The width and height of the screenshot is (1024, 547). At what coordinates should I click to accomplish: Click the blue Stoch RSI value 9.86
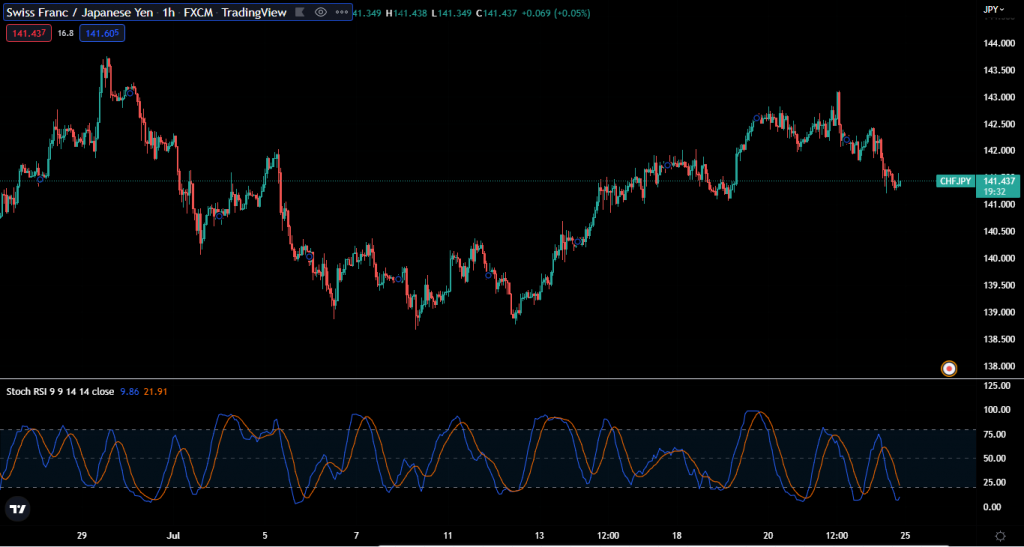point(130,391)
